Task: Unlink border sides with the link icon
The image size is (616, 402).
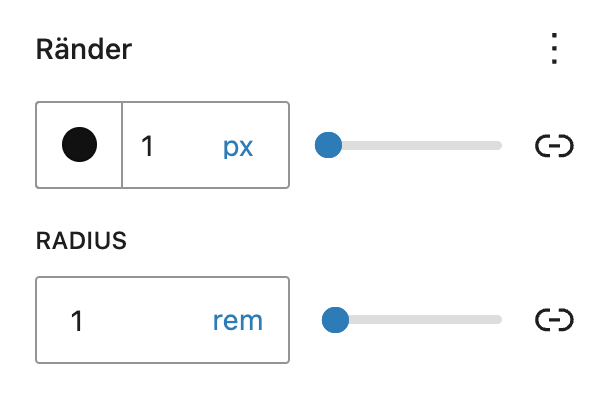Action: [x=554, y=146]
